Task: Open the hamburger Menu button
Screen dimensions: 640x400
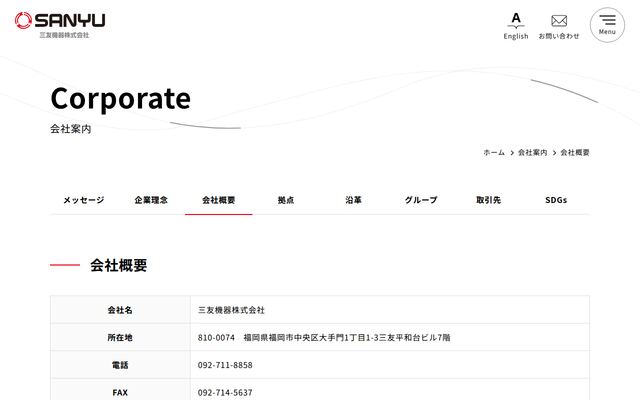Action: click(607, 25)
